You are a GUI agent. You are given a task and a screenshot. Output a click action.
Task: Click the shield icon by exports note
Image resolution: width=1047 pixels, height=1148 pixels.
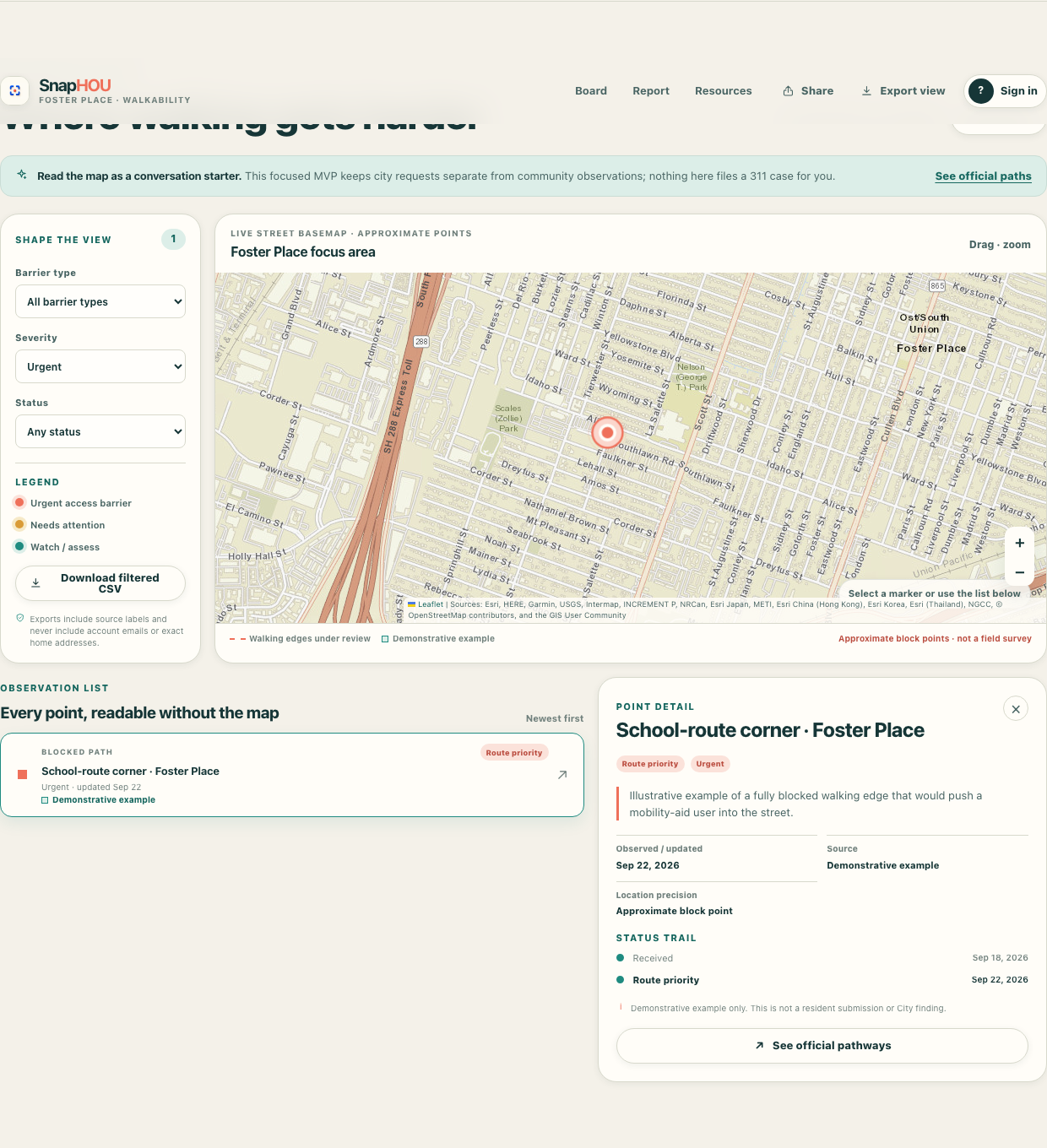[20, 618]
